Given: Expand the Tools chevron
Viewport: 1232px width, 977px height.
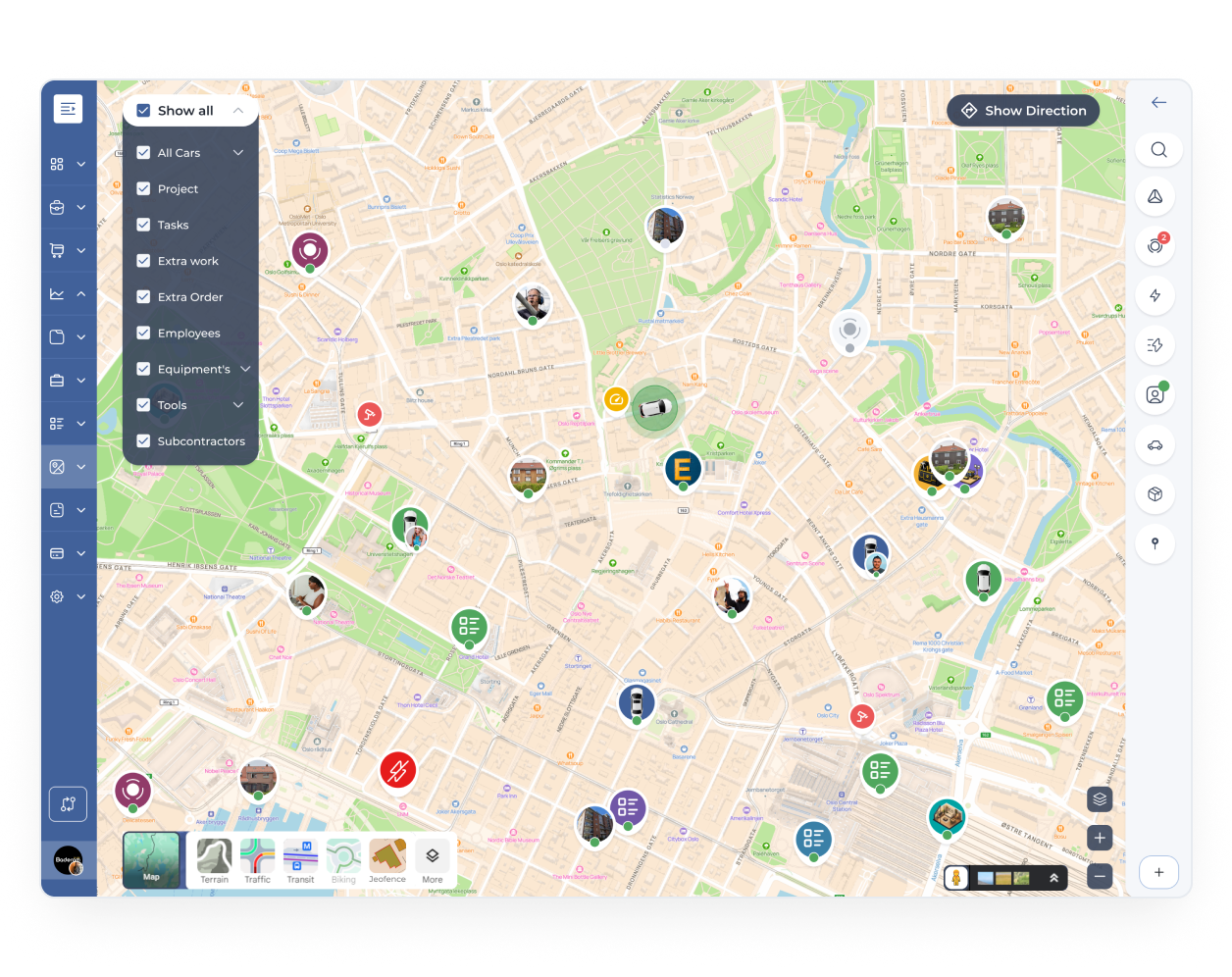Looking at the screenshot, I should point(238,405).
